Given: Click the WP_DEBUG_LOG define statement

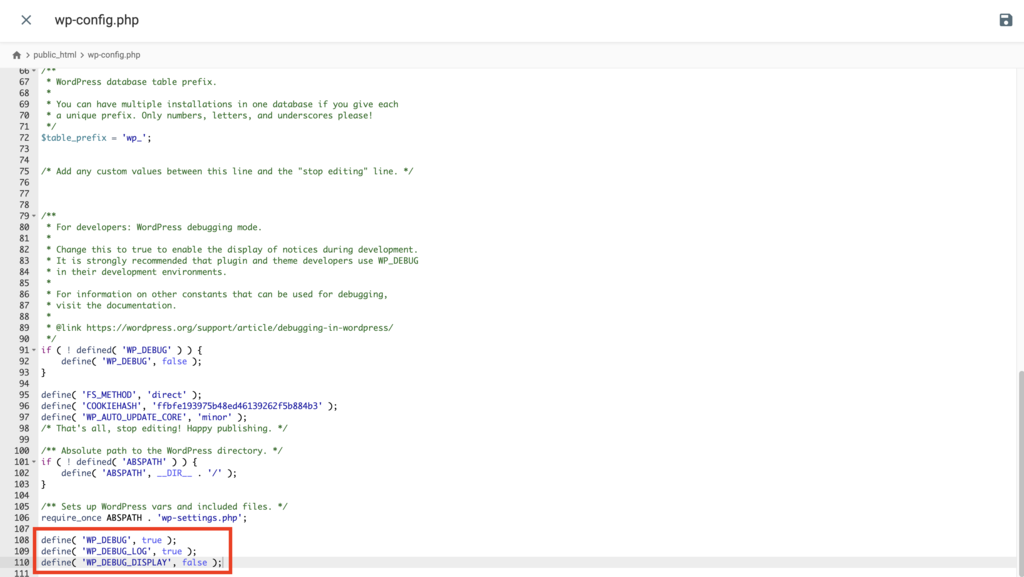Looking at the screenshot, I should click(x=110, y=551).
